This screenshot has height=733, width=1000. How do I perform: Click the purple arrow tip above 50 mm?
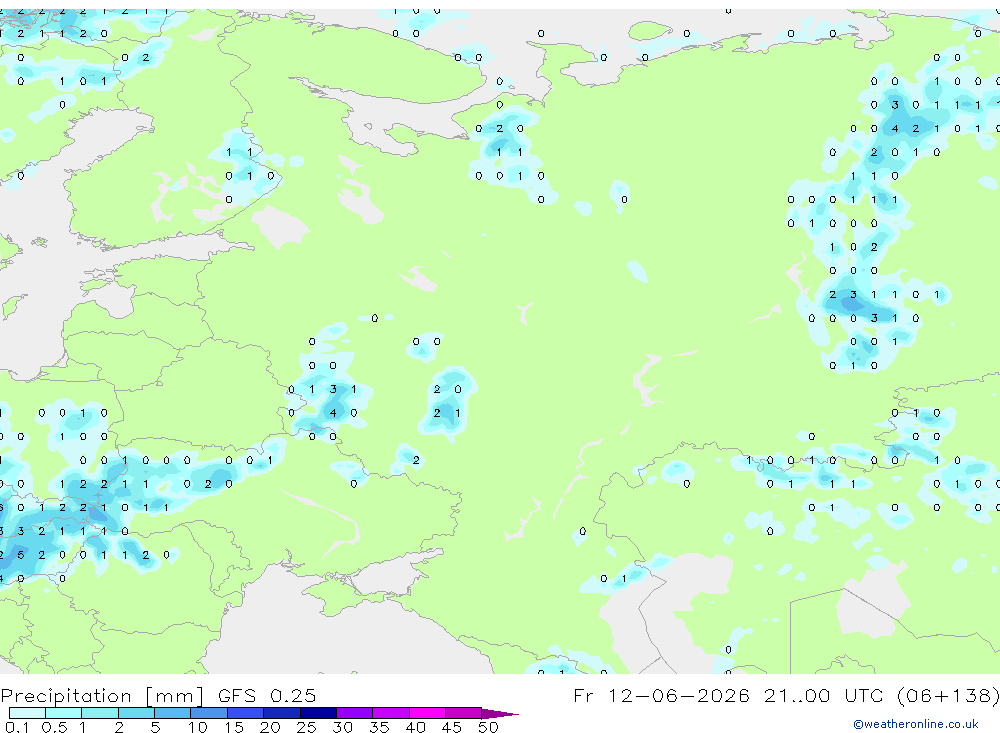[x=501, y=713]
